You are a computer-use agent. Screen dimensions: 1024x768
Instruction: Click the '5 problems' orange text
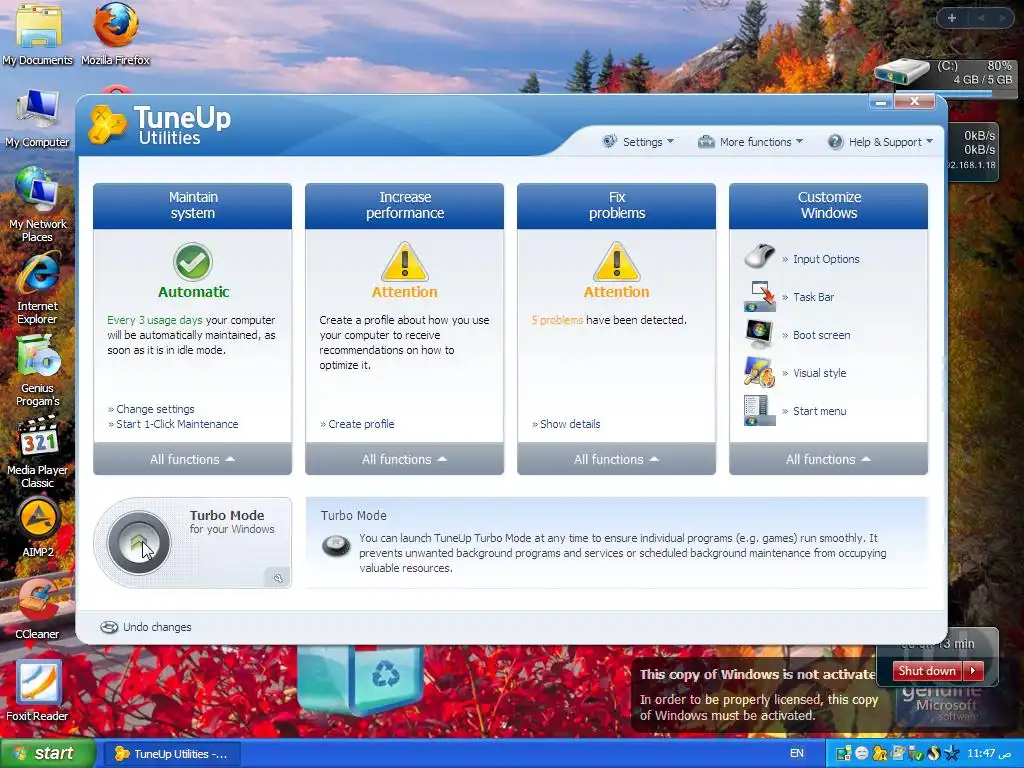(557, 320)
